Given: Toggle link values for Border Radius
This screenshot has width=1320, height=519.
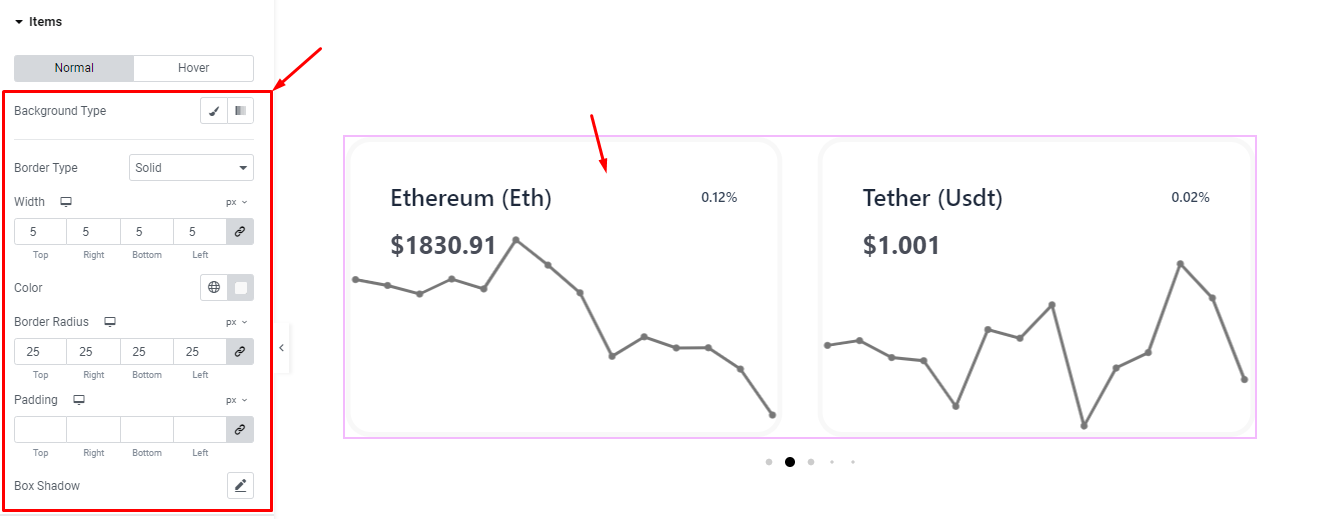Looking at the screenshot, I should pos(240,352).
